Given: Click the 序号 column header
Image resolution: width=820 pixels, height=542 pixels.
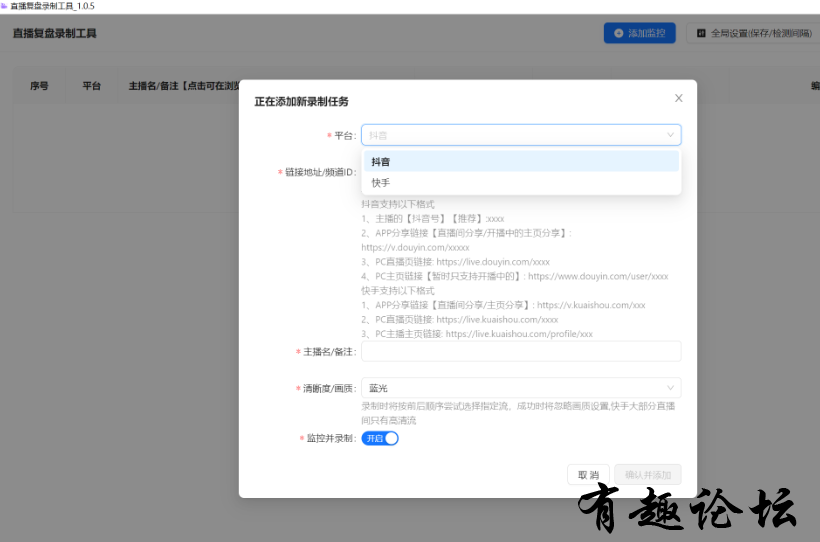Looking at the screenshot, I should (x=39, y=86).
